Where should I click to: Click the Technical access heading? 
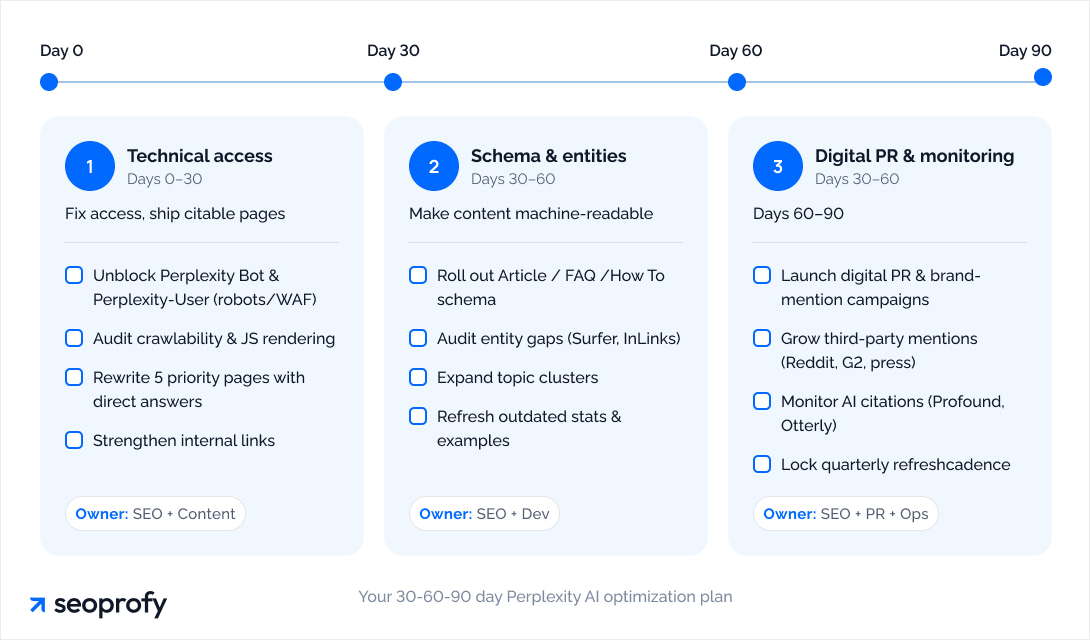click(200, 156)
